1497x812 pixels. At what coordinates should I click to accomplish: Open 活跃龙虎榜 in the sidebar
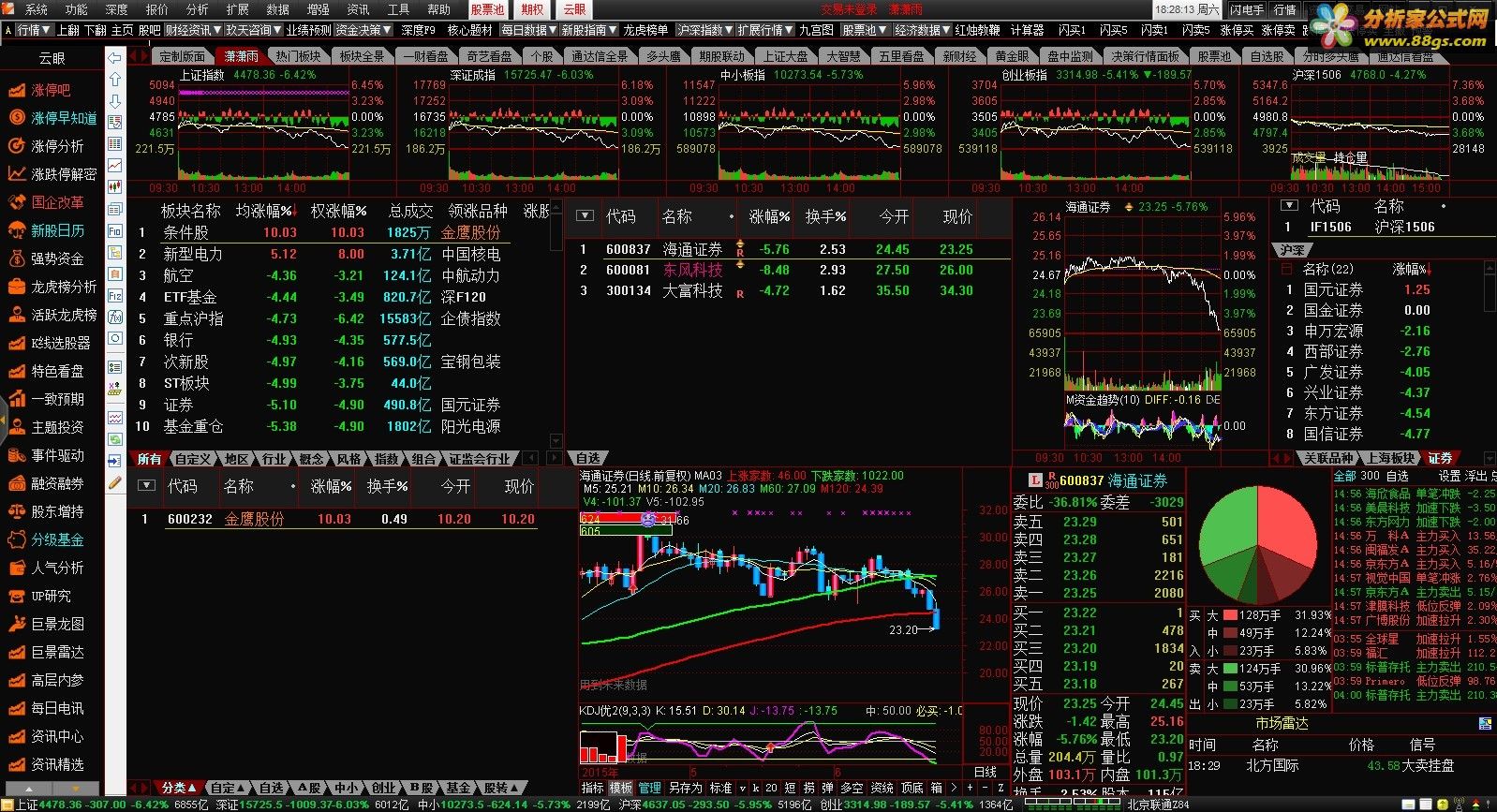(52, 315)
